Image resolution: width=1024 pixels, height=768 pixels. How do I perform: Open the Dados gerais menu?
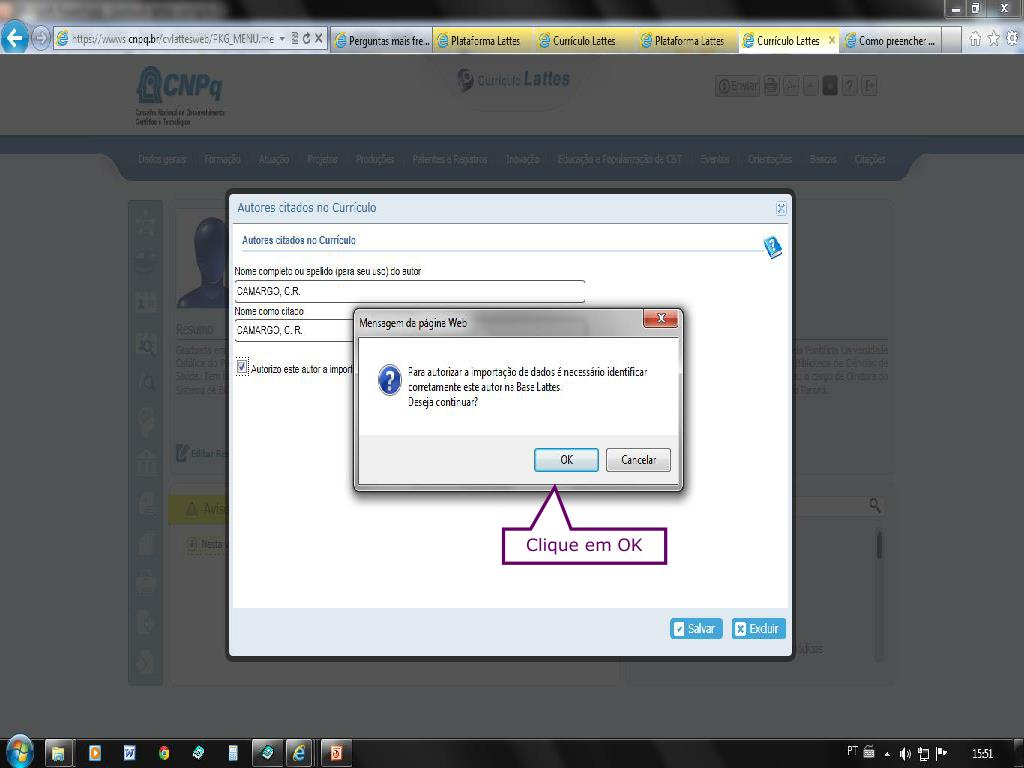162,159
